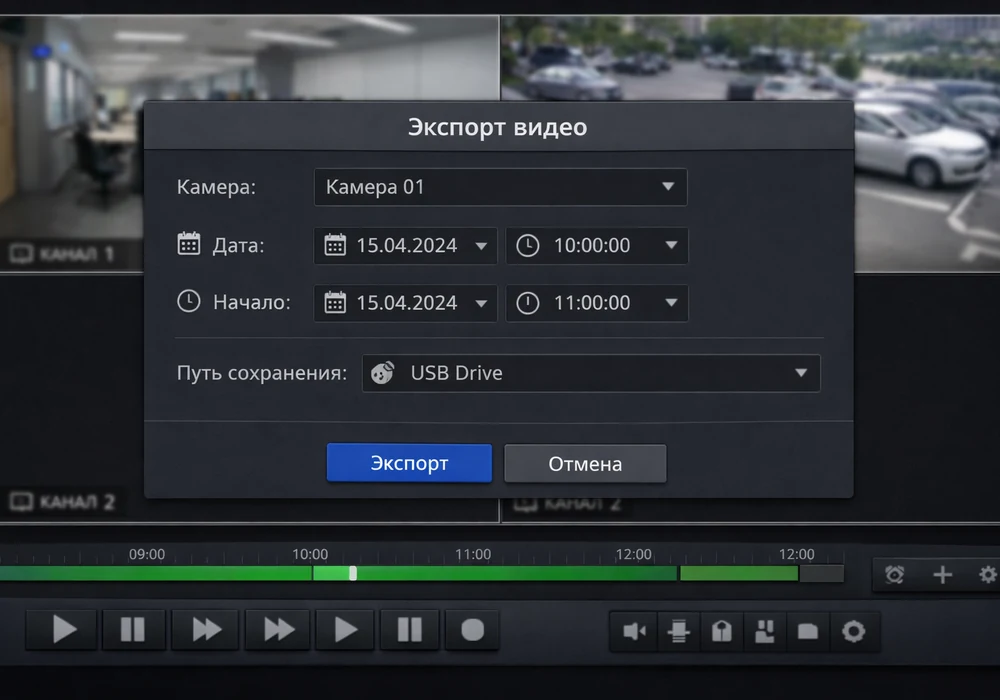This screenshot has width=1000, height=700.
Task: Click the white playhead marker on the timeline
Action: pos(353,573)
